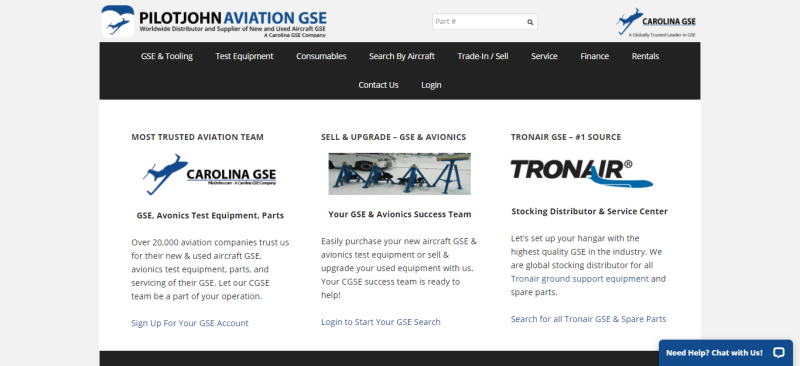Open the Service menu item
The image size is (800, 366).
tap(544, 56)
